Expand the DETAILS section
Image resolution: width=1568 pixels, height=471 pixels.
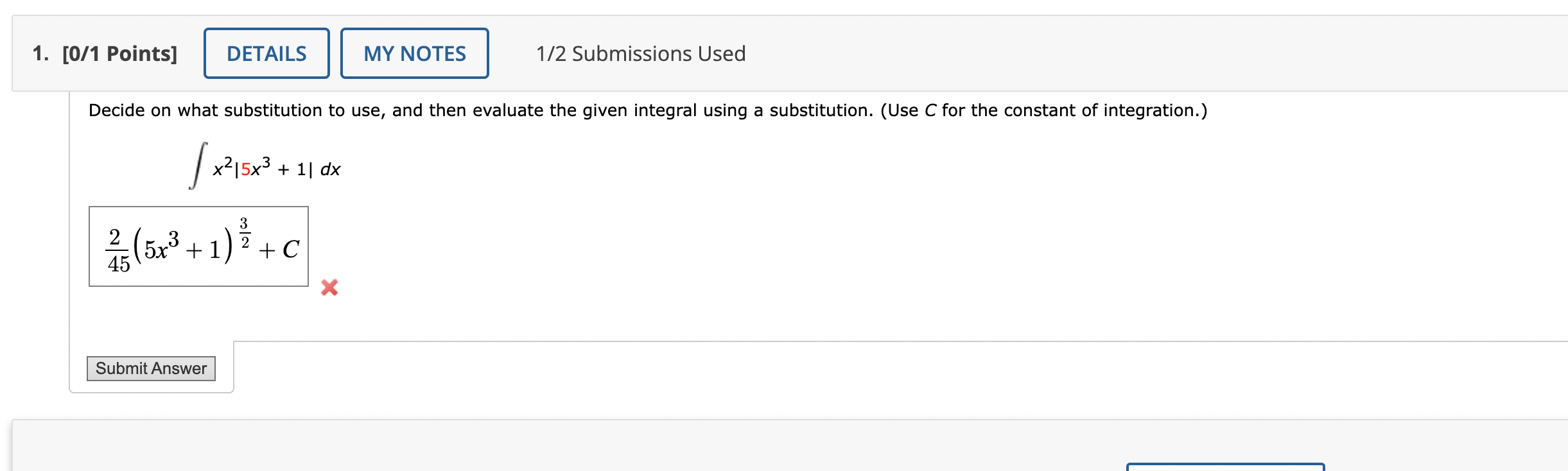(266, 54)
